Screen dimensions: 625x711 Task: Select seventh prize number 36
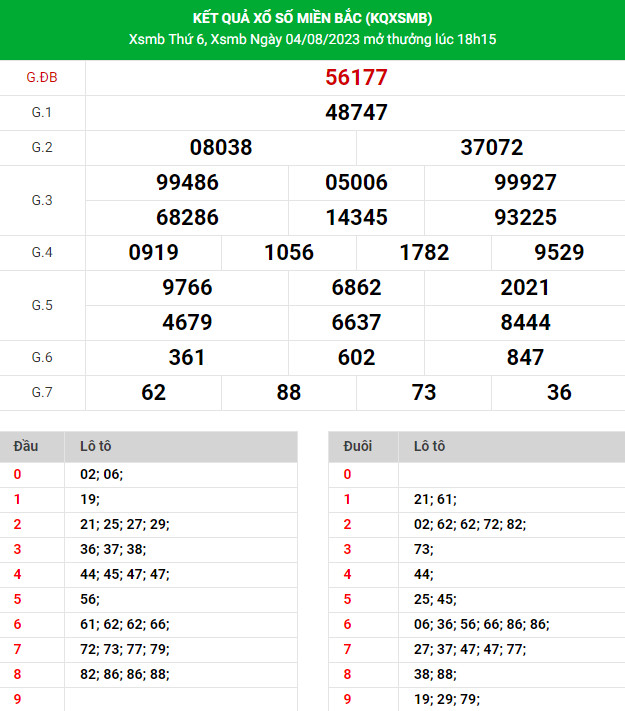559,393
